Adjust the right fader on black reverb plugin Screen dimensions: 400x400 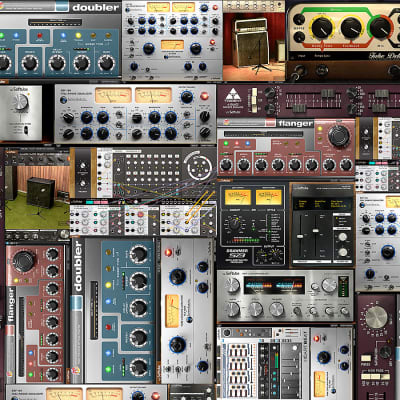(315, 231)
